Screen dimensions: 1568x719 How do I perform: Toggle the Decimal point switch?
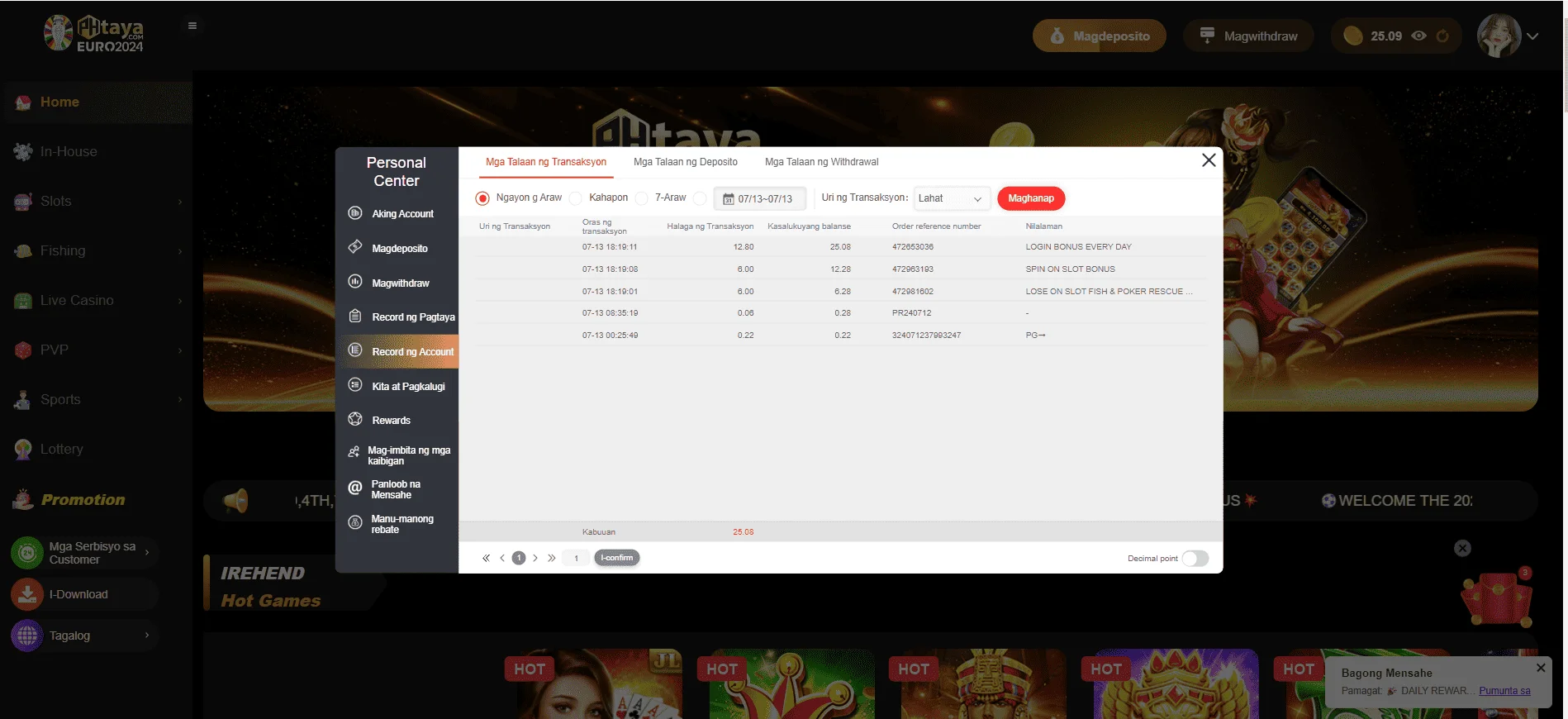coord(1195,559)
